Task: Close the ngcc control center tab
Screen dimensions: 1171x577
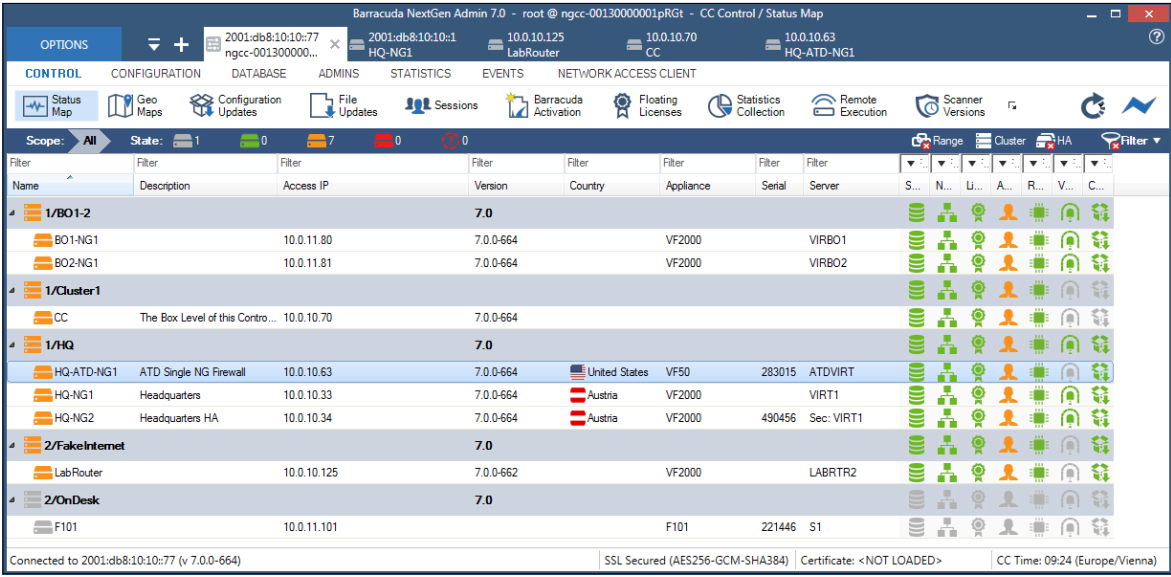Action: pos(335,45)
